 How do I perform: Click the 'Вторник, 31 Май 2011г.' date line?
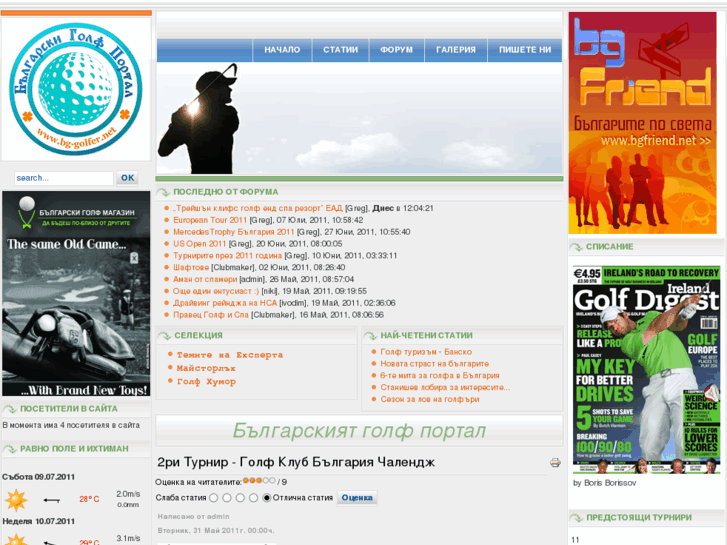click(x=216, y=531)
